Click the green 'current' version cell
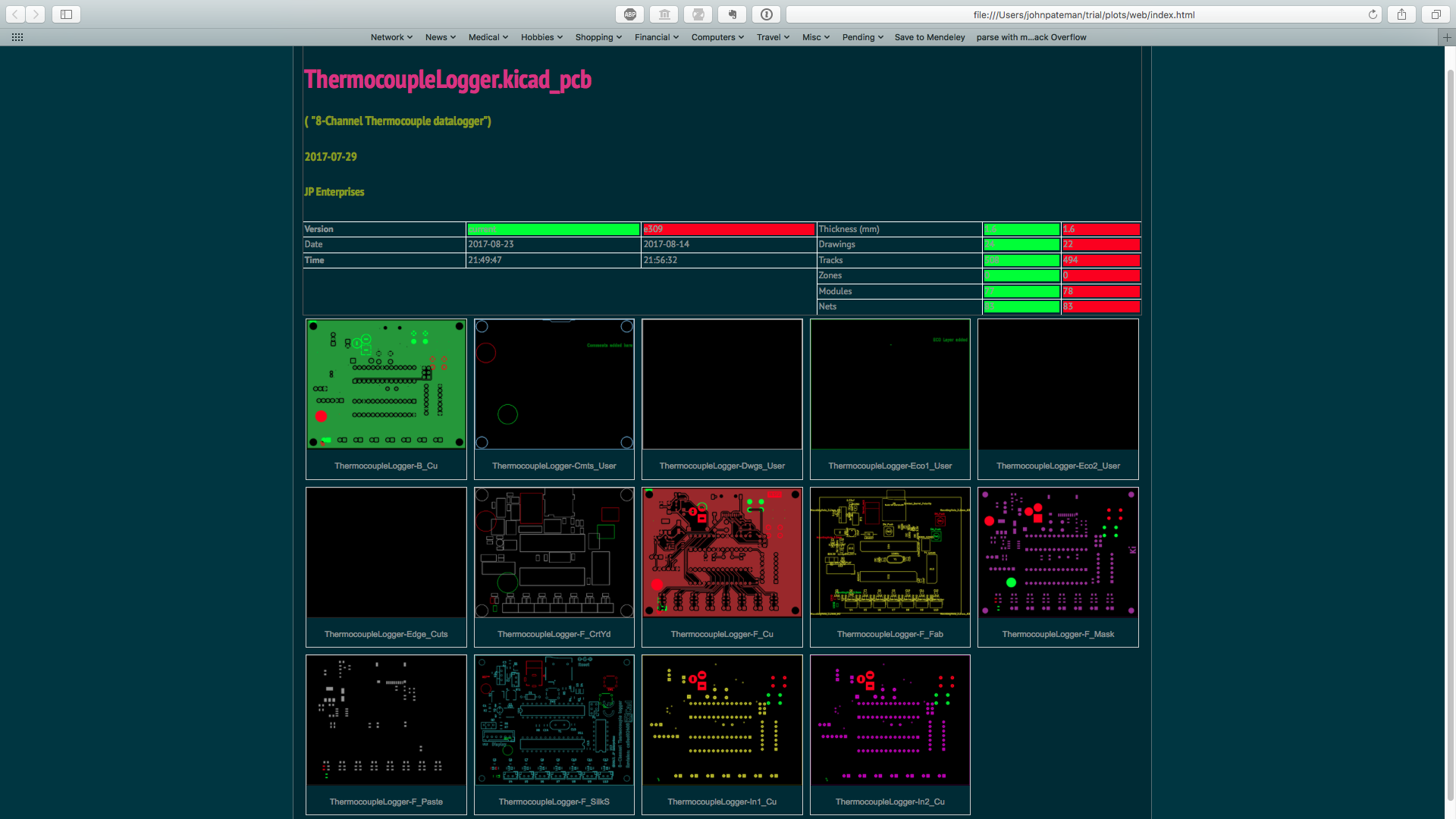The height and width of the screenshot is (819, 1456). tap(554, 229)
